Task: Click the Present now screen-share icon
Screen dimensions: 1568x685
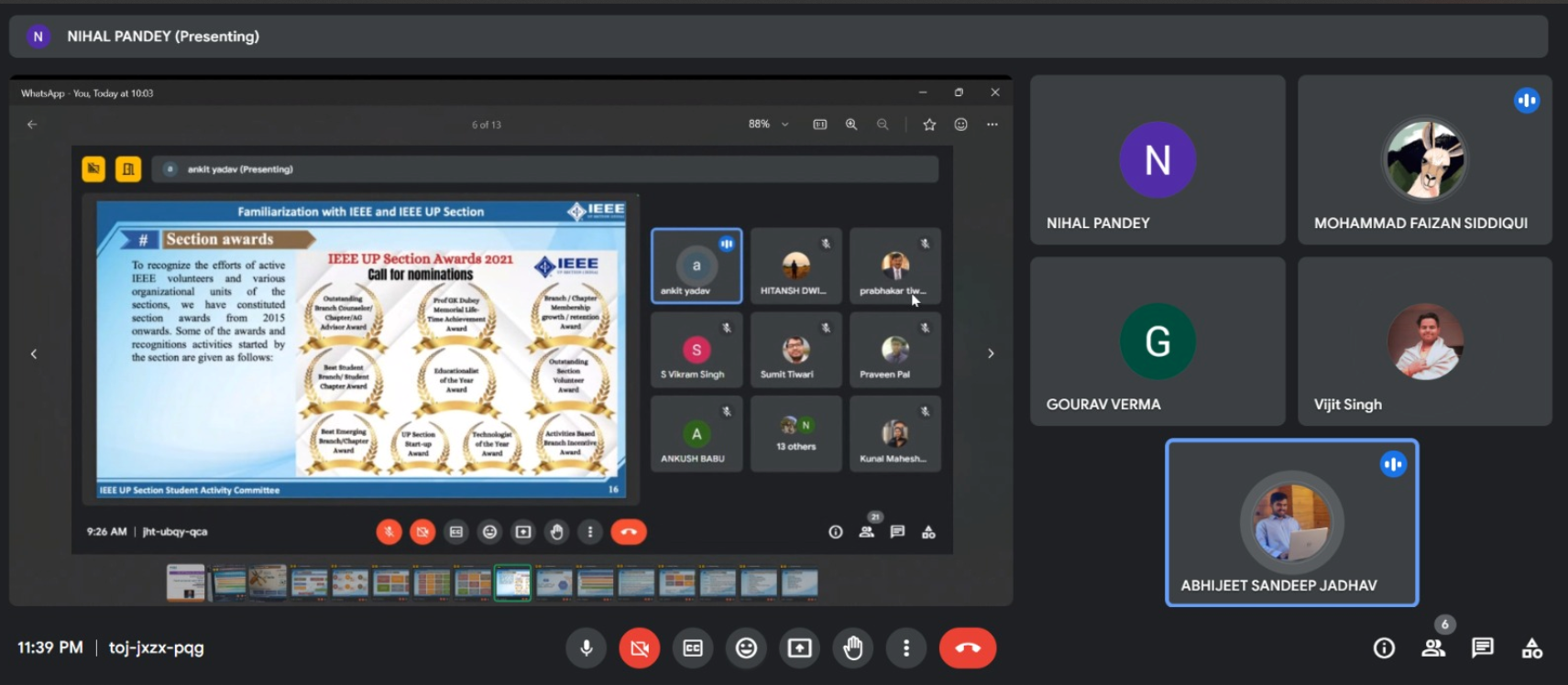Action: click(800, 648)
